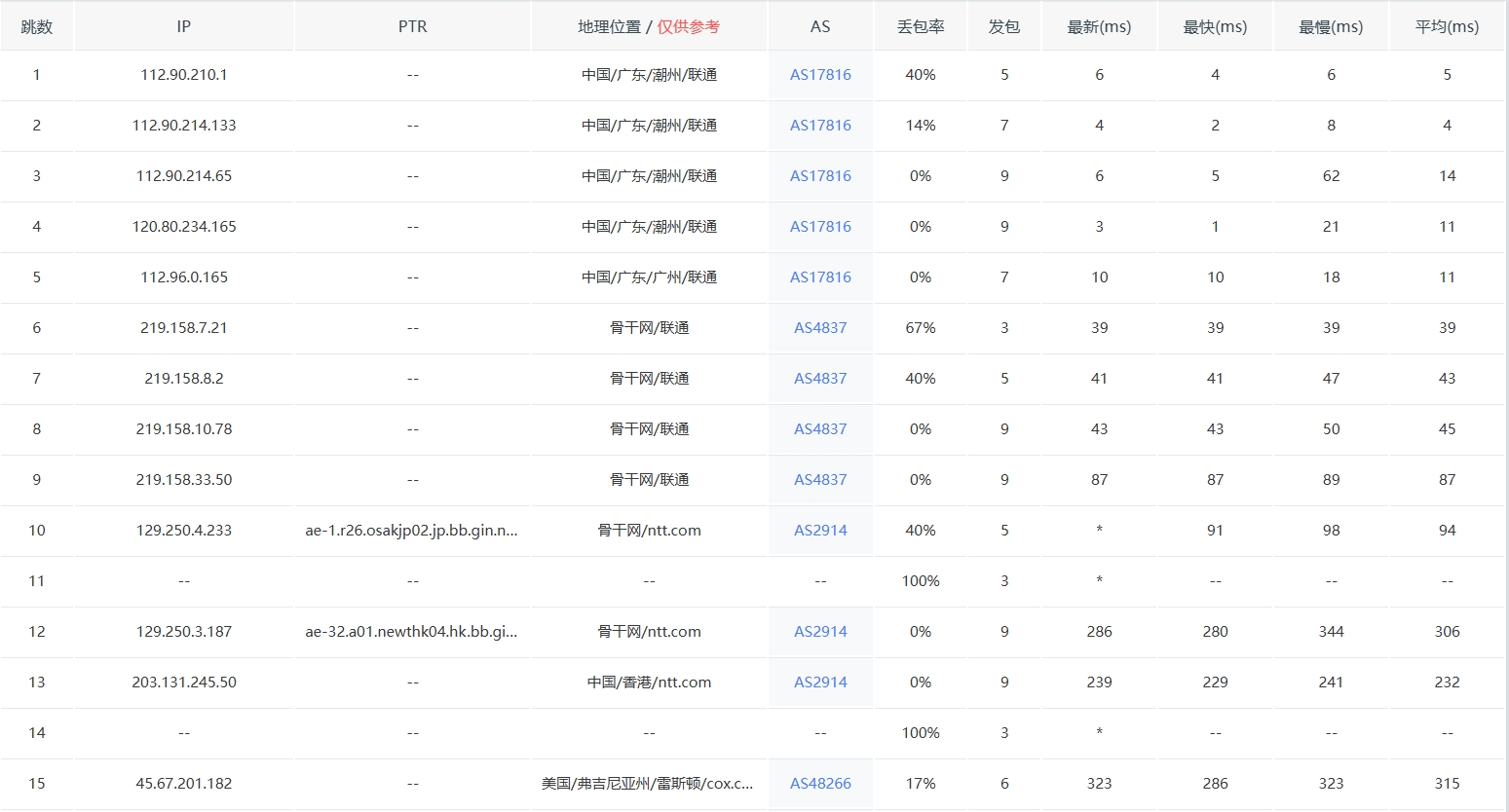Viewport: 1509px width, 812px height.
Task: Select IP address 112.90.210.1
Action: click(x=184, y=75)
